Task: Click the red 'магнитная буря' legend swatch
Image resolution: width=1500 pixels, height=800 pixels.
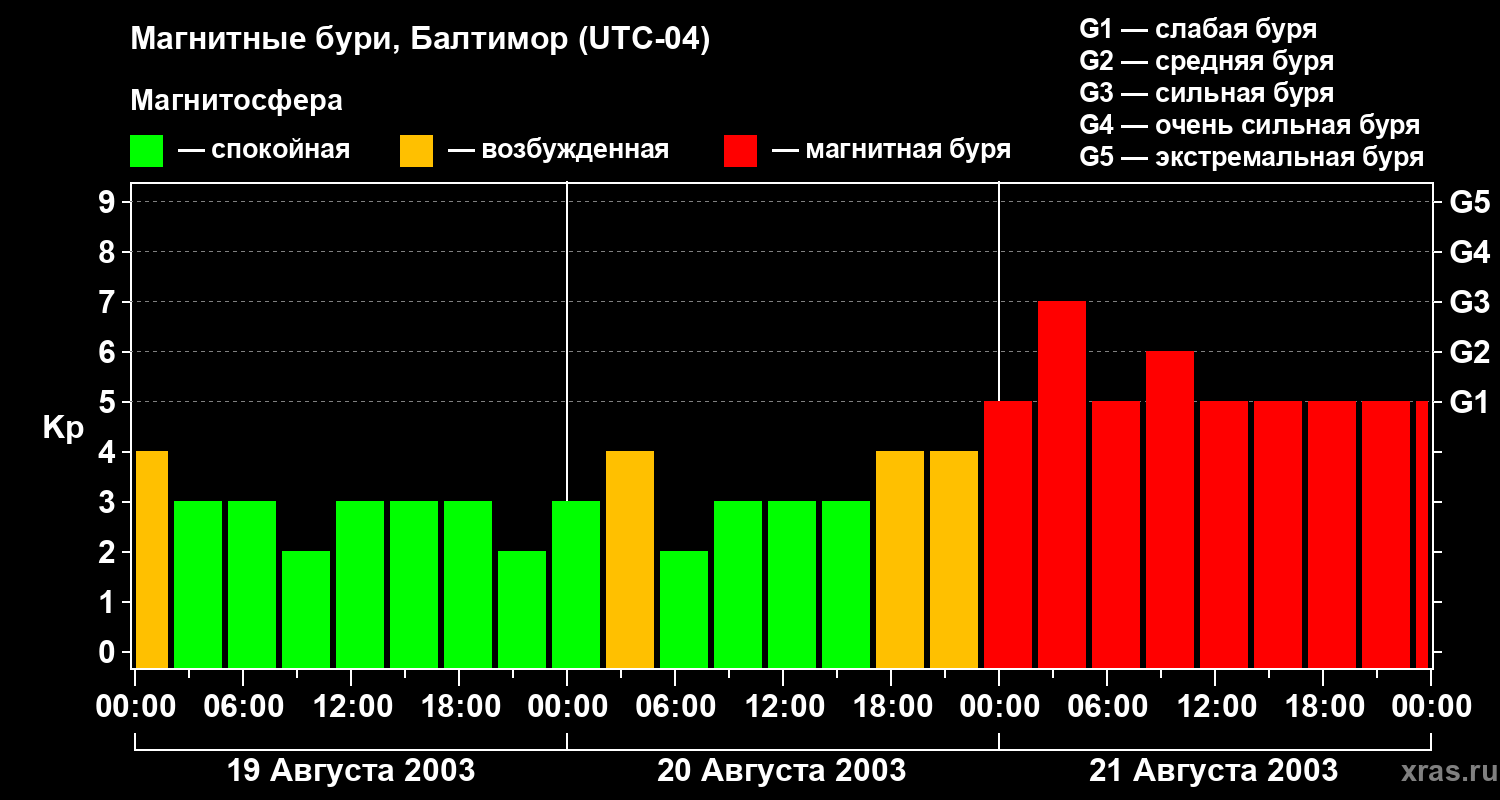Action: coord(740,151)
